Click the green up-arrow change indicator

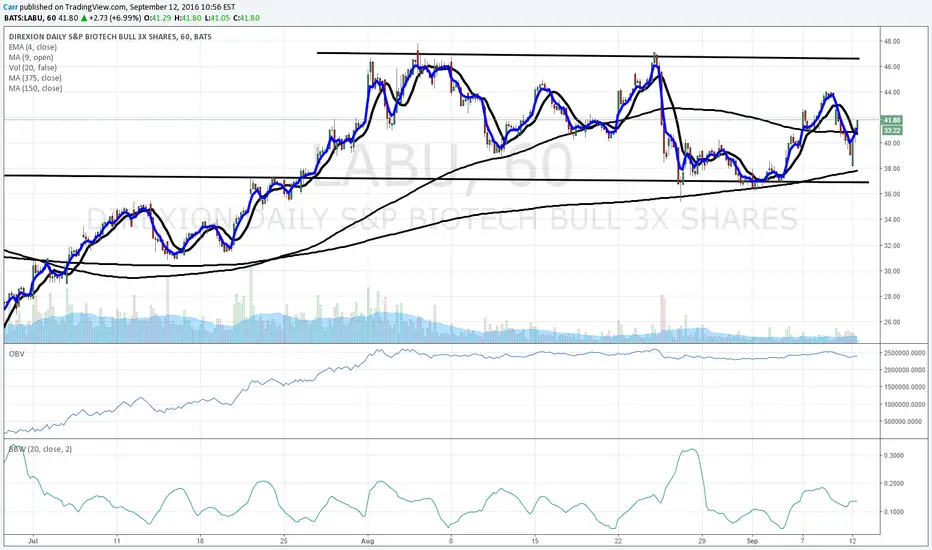coord(84,18)
